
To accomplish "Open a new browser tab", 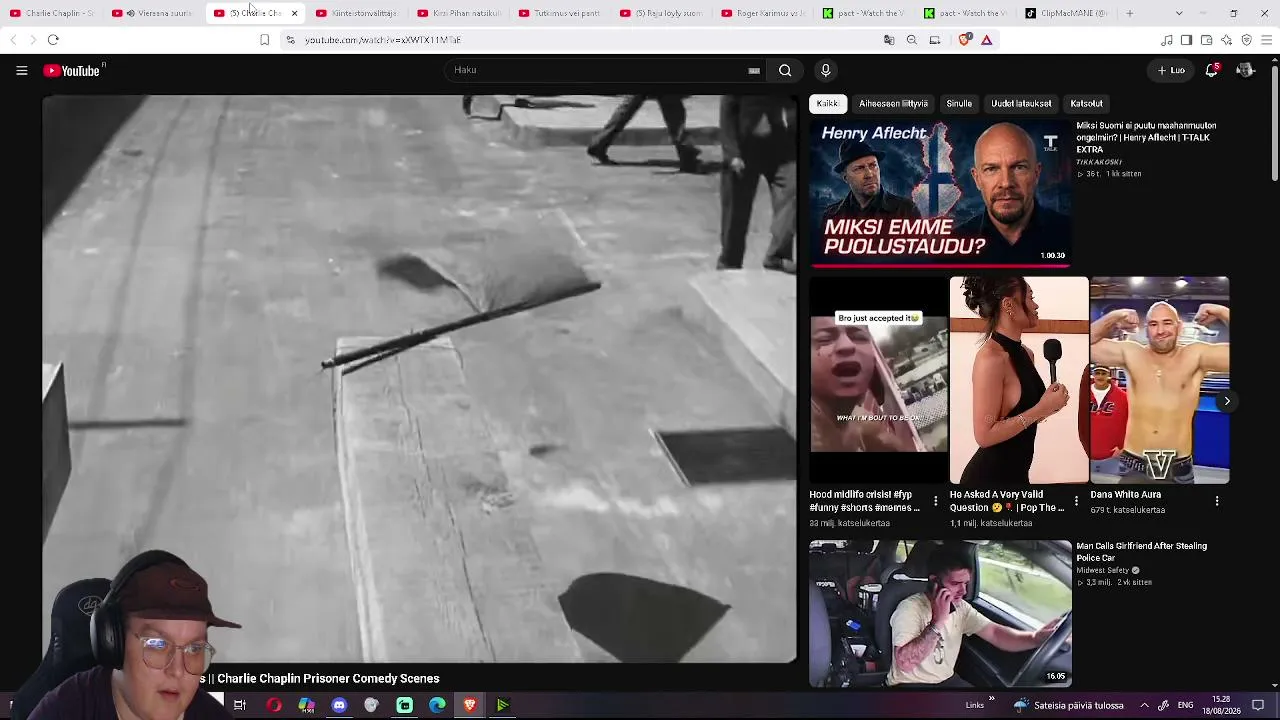I will (x=1130, y=13).
